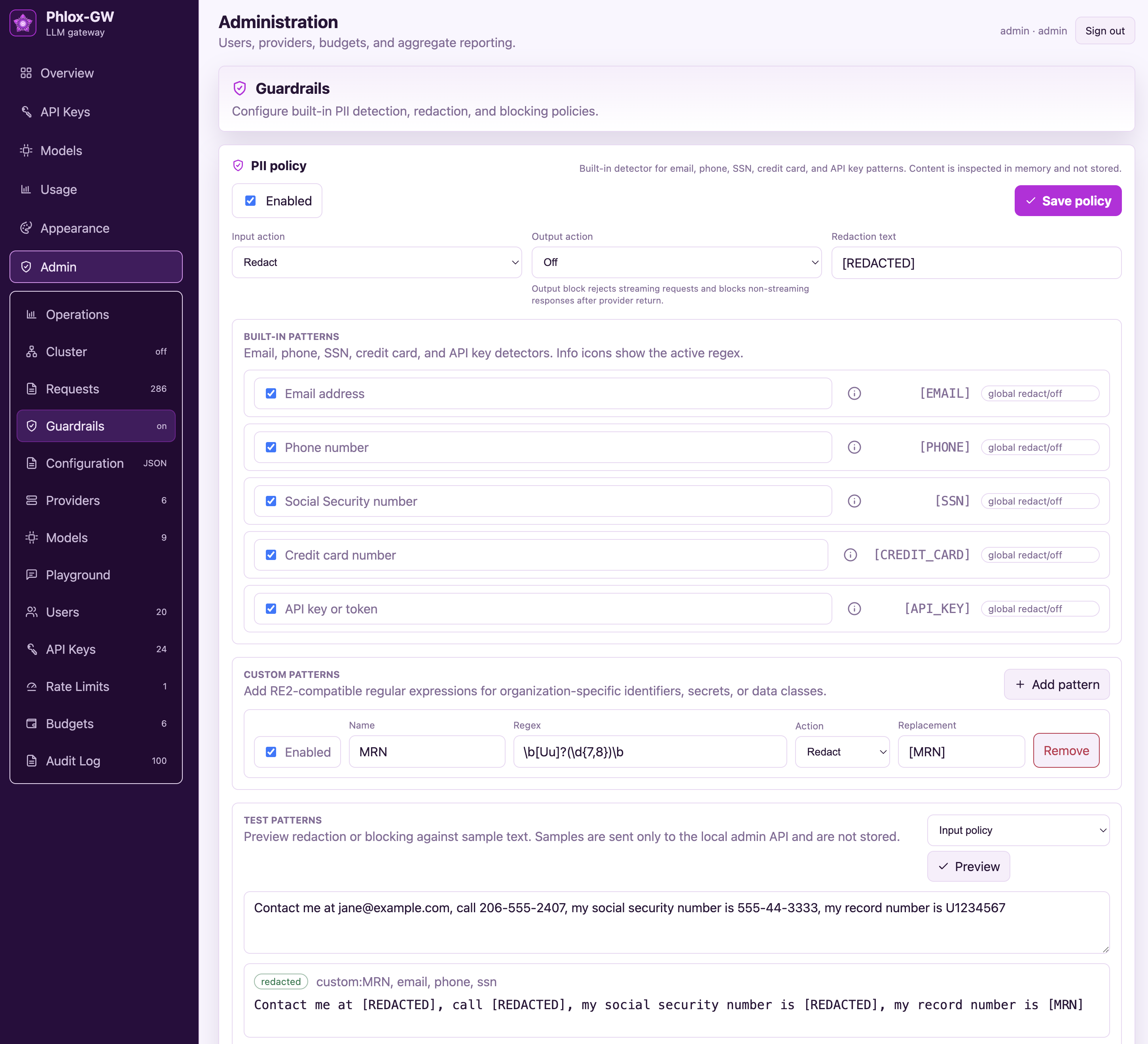
Task: Click the Sign out button
Action: tap(1105, 31)
